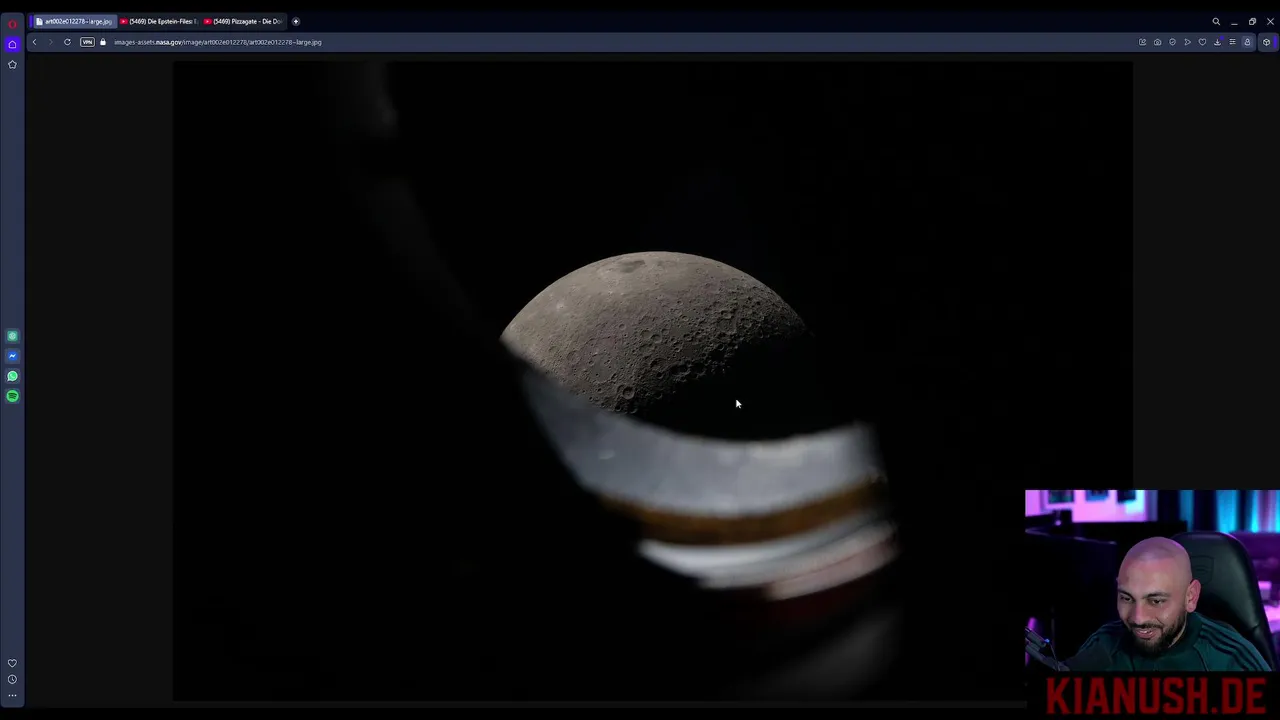1280x720 pixels.
Task: Toggle the VPN badge in address bar
Action: click(87, 42)
